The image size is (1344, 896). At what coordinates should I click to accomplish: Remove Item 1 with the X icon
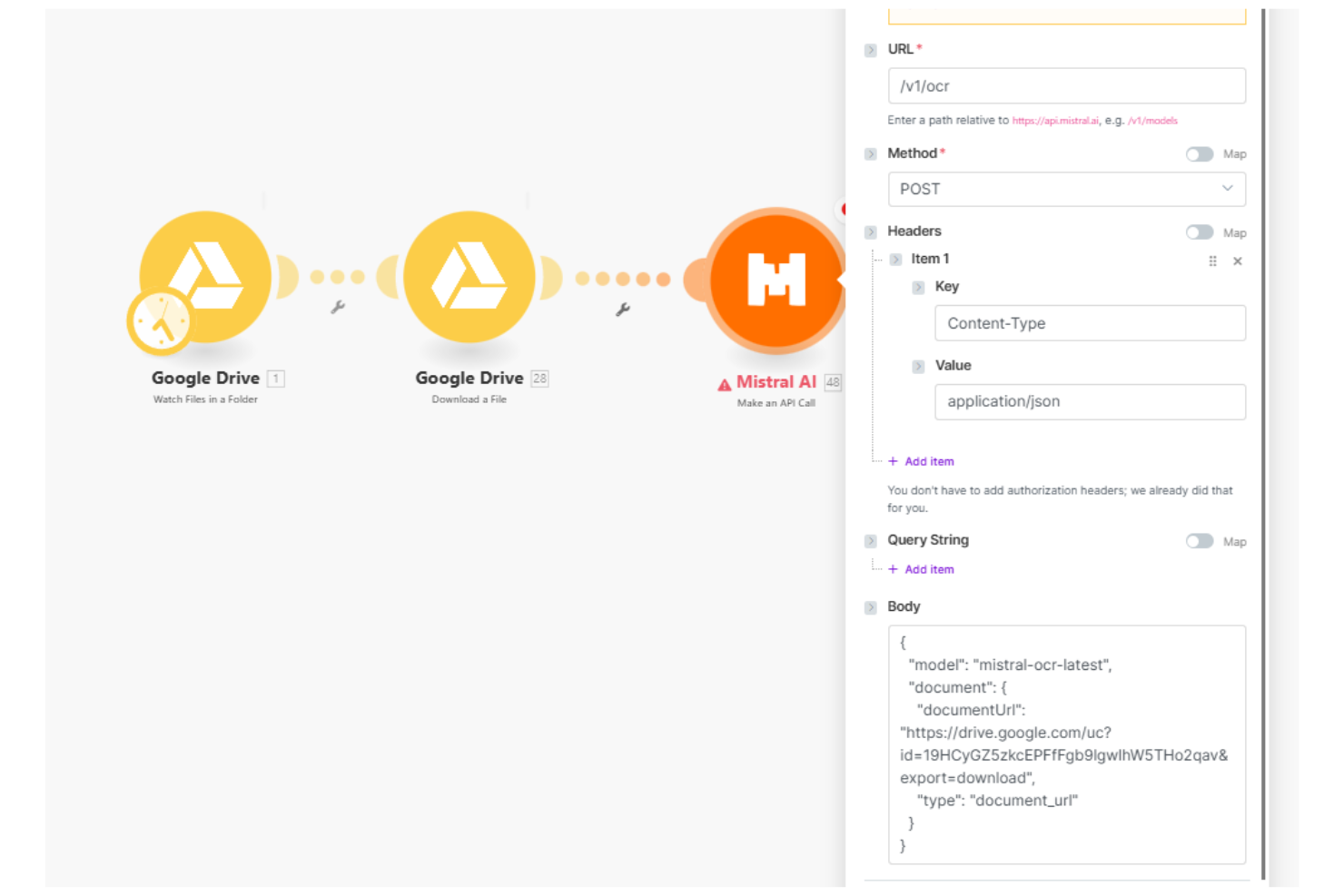[x=1237, y=261]
